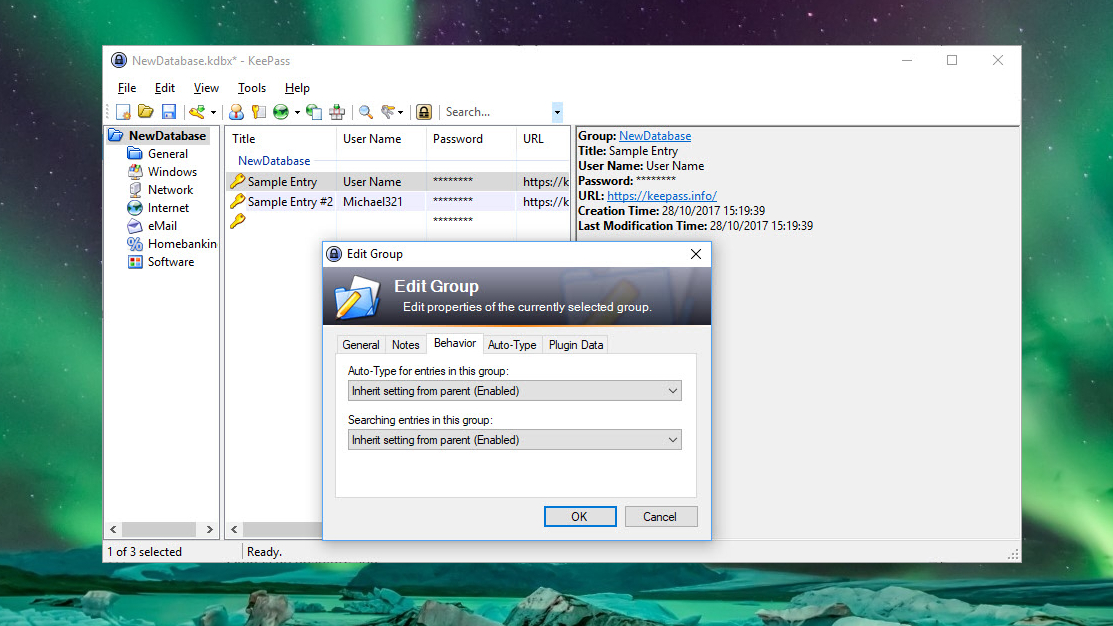Switch to the Notes tab

click(x=405, y=345)
